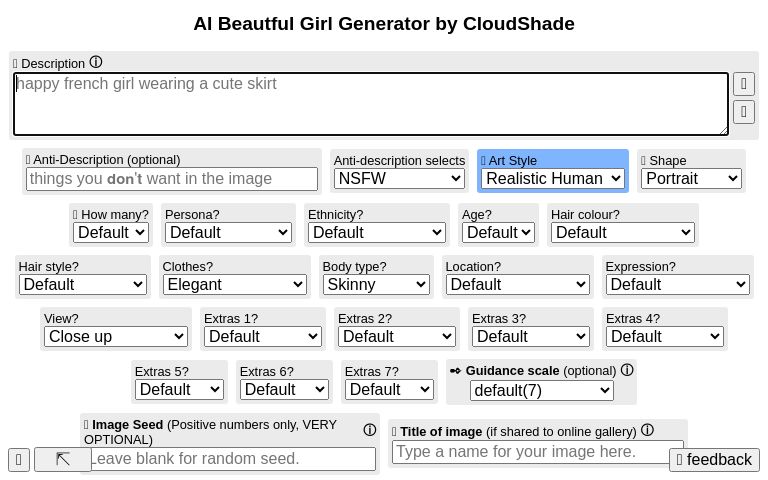Expand the Body type dropdown
768x480 pixels.
pos(376,284)
